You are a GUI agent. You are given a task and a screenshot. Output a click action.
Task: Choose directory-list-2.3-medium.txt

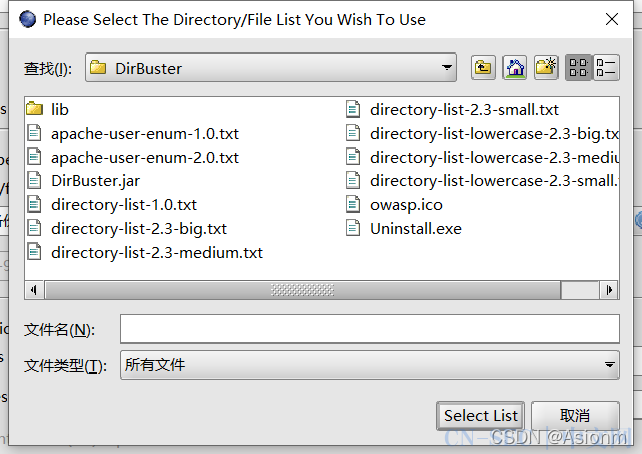[x=156, y=253]
